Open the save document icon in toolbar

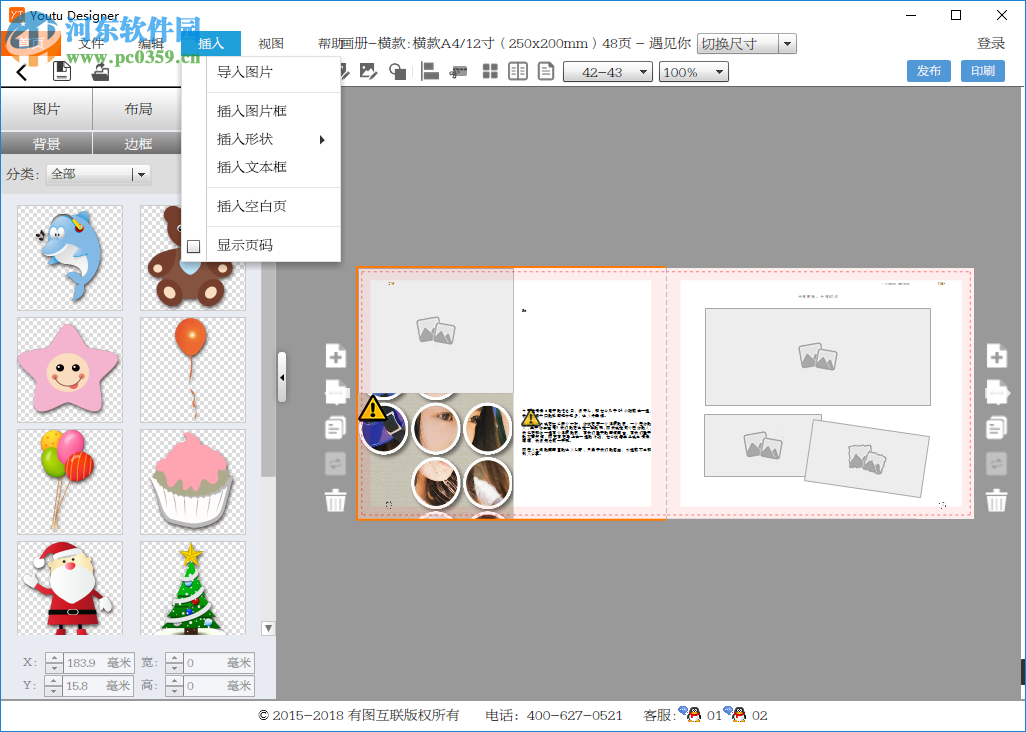61,71
